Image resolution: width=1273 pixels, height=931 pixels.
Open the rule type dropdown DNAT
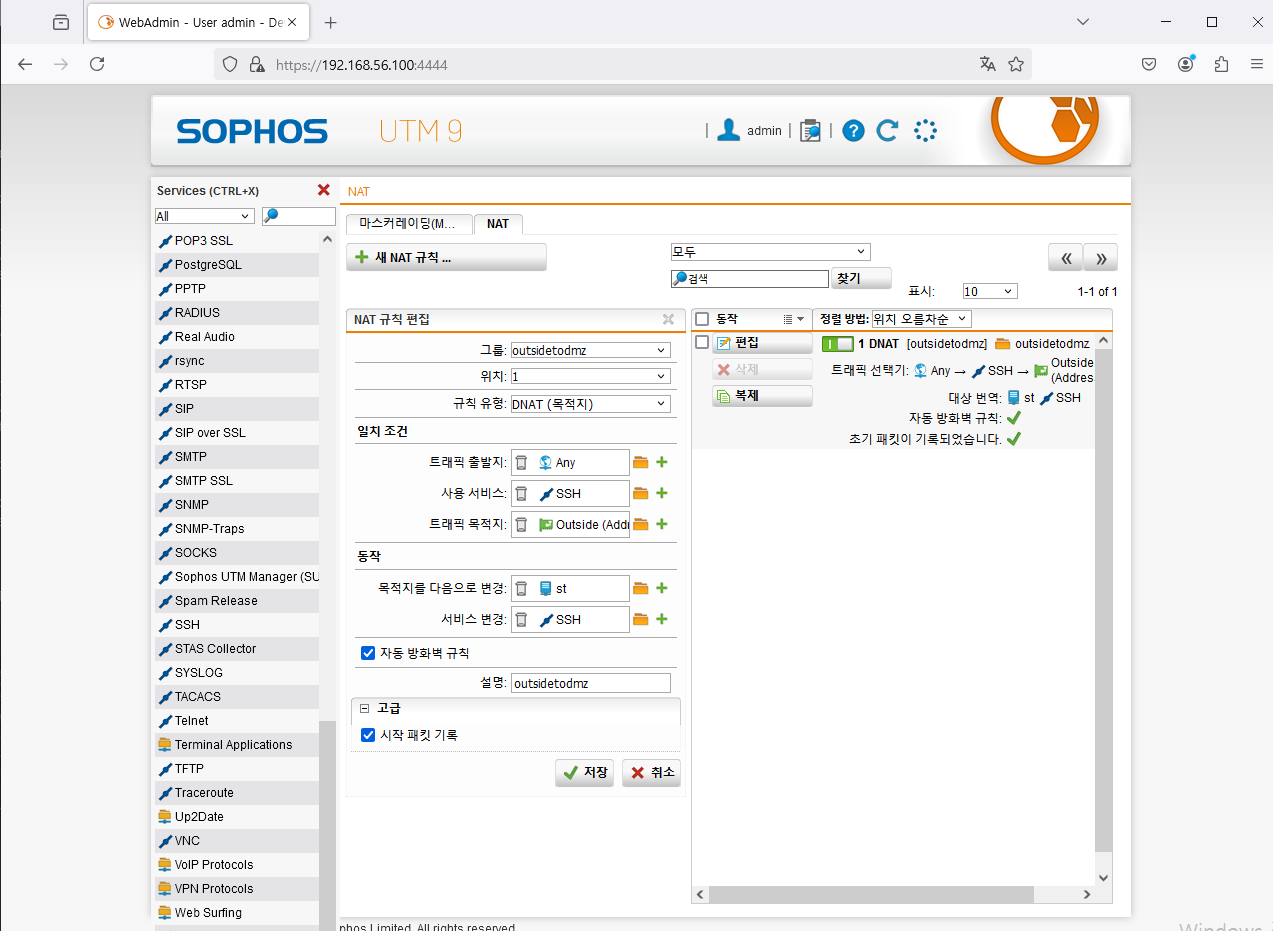590,404
